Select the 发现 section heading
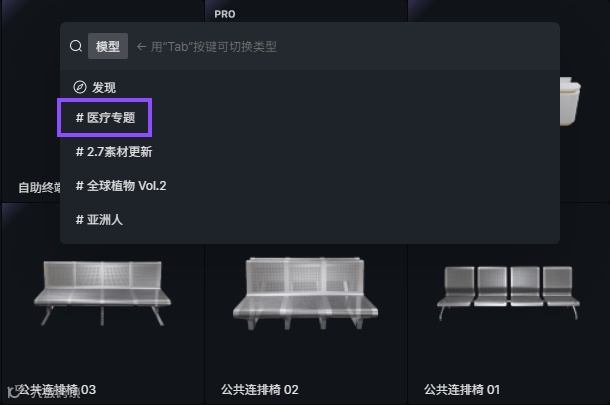 click(x=103, y=88)
